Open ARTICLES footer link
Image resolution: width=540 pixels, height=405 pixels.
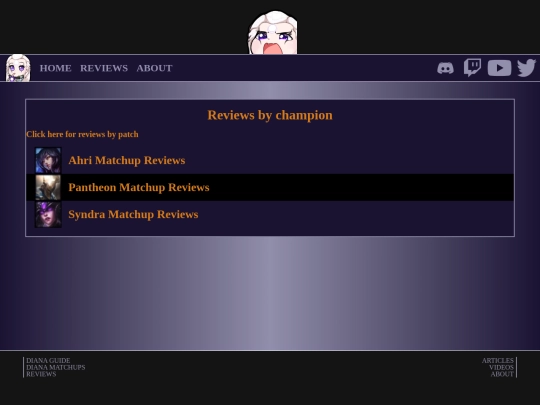click(498, 361)
